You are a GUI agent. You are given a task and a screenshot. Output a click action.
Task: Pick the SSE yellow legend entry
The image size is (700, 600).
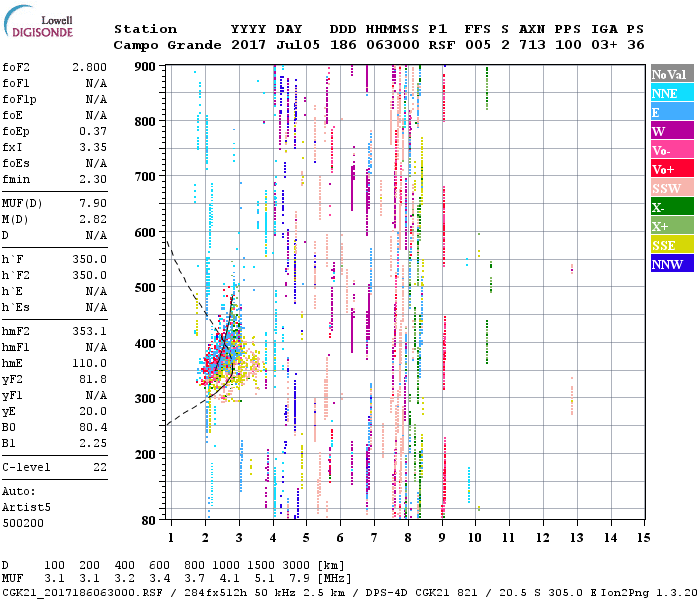(671, 245)
